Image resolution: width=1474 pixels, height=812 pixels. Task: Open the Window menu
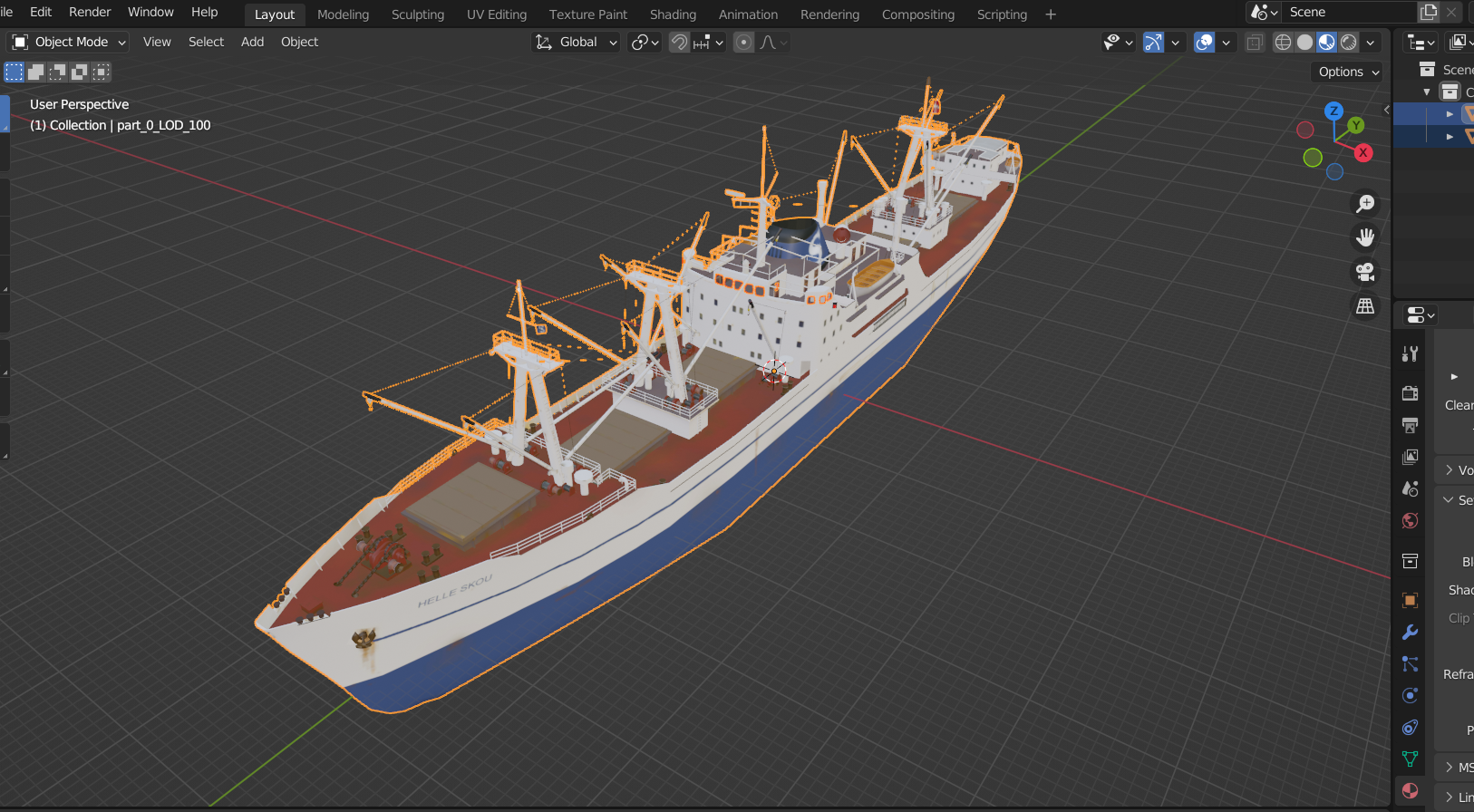tap(150, 12)
